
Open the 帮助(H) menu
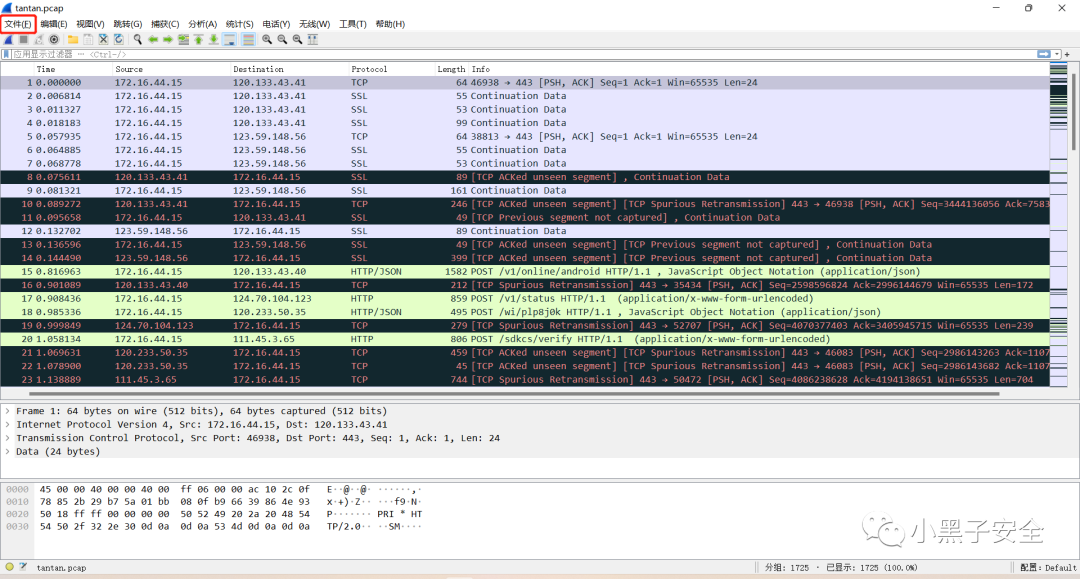coord(390,24)
